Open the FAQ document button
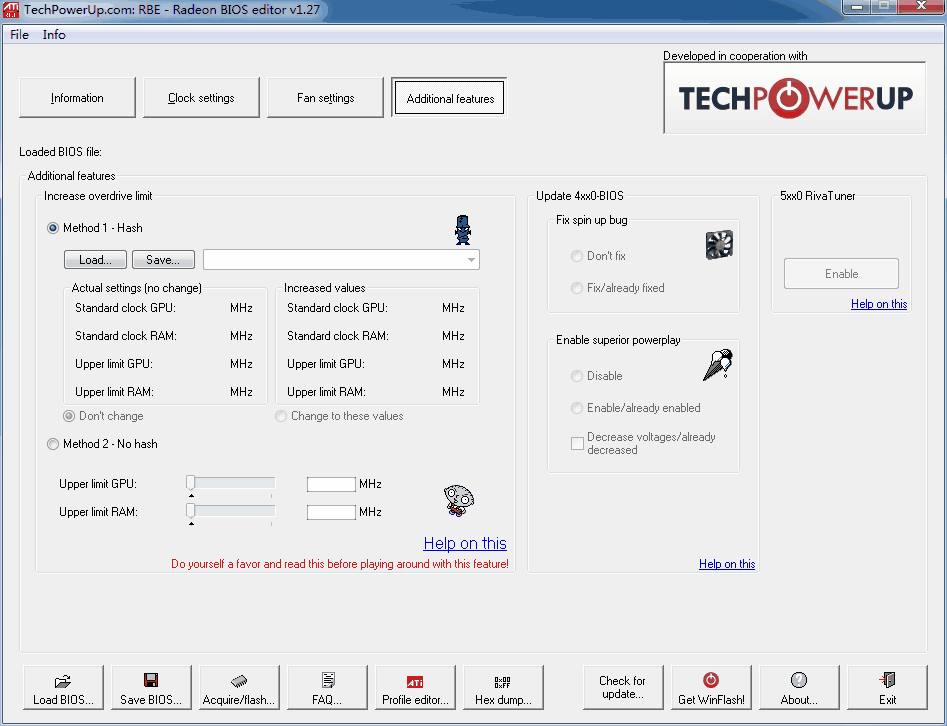 327,688
